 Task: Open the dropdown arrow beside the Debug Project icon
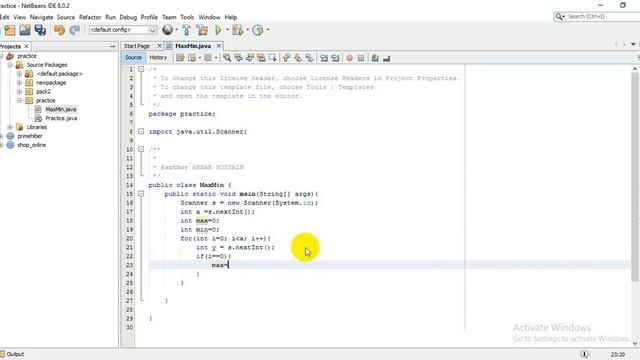[247, 30]
